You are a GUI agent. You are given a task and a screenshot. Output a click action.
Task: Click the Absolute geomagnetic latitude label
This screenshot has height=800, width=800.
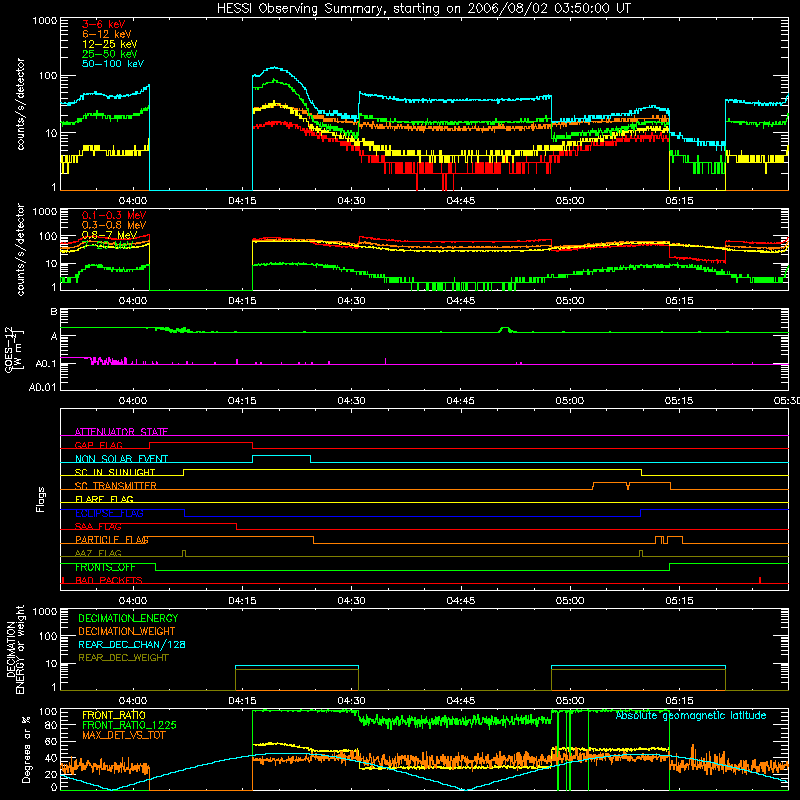click(x=691, y=715)
